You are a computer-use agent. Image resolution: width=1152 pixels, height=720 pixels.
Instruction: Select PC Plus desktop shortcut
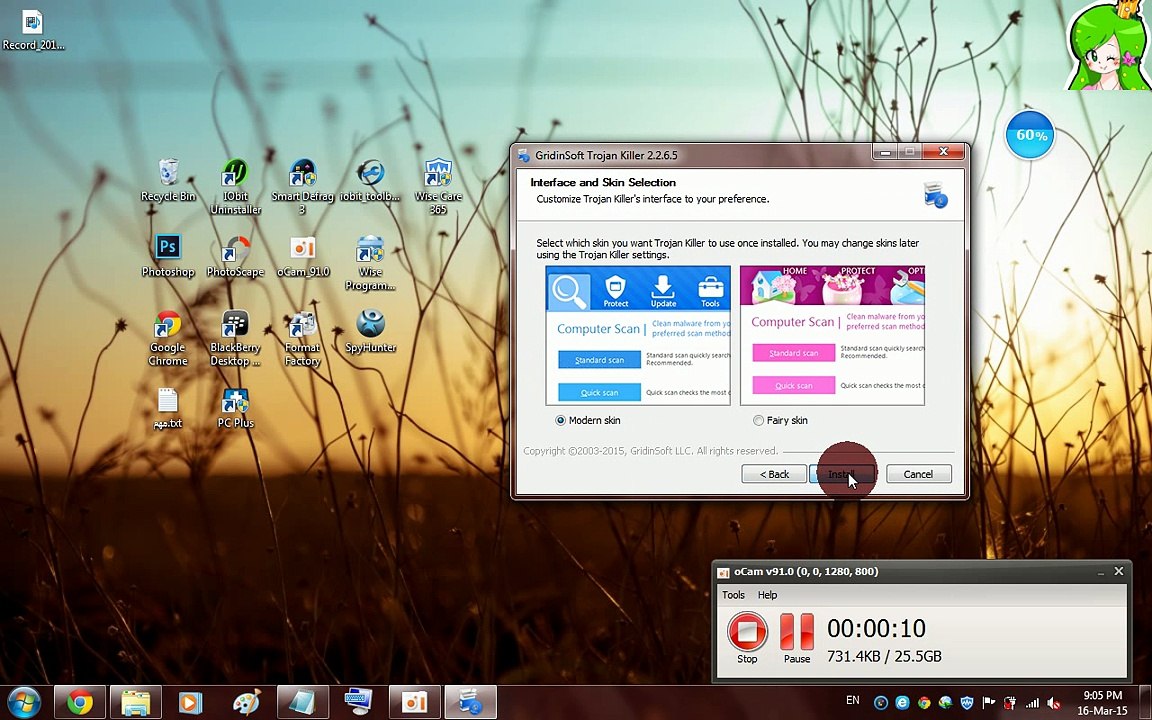point(235,408)
